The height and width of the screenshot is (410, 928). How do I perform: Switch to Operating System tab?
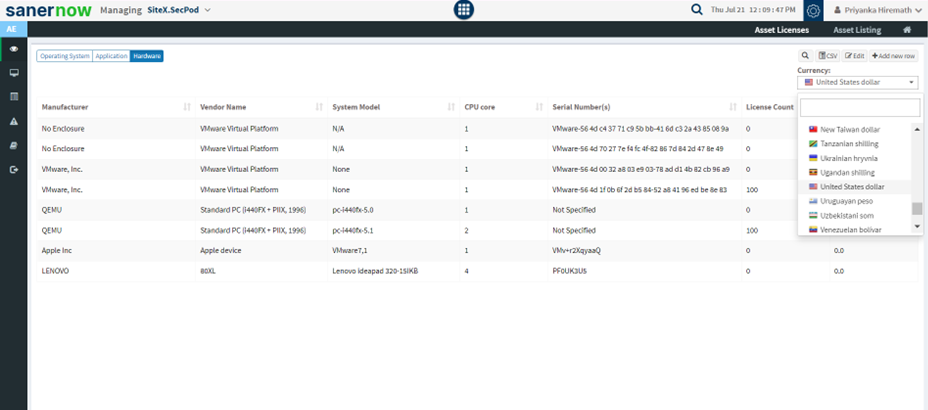pos(65,56)
